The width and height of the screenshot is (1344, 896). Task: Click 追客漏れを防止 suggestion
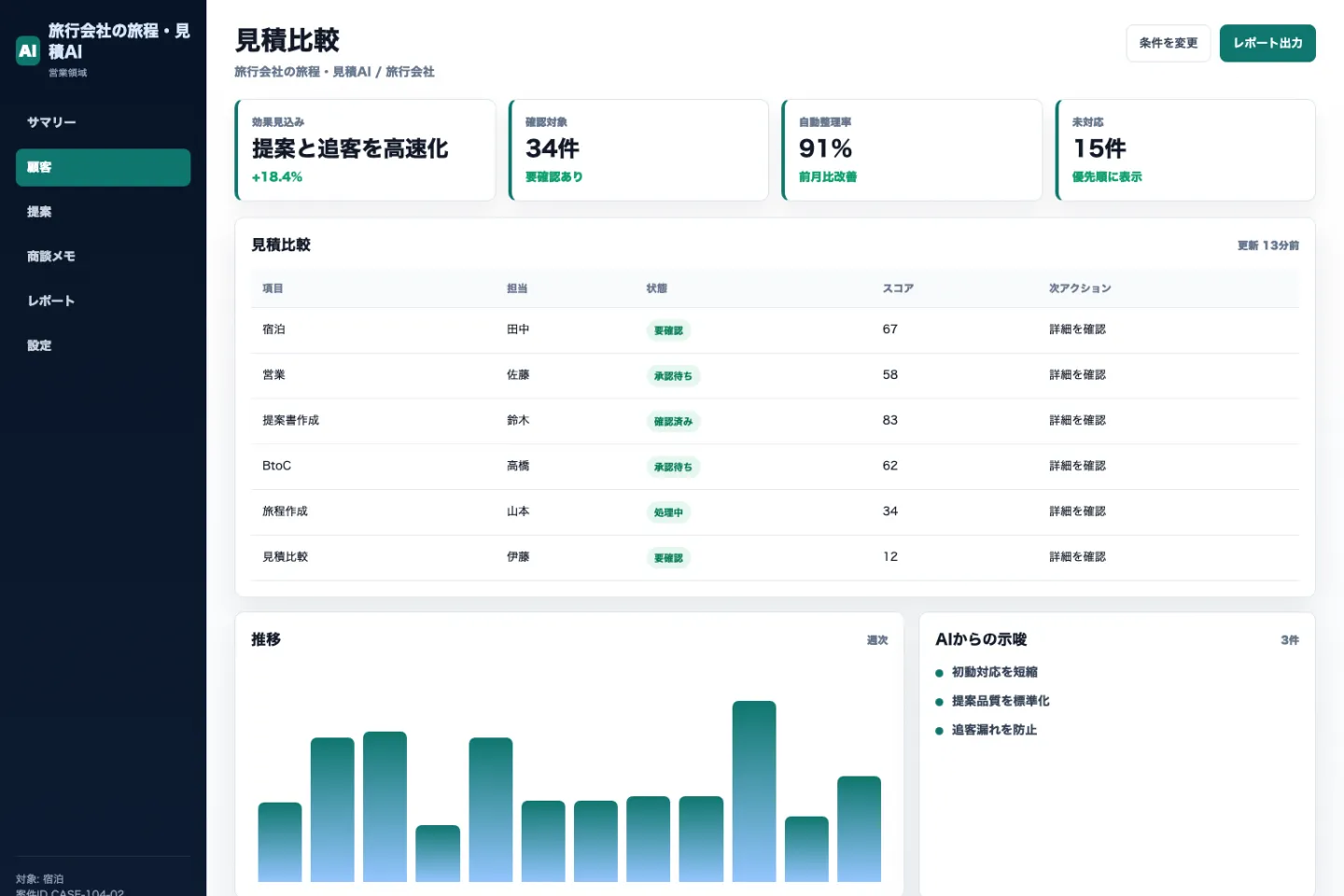click(995, 730)
